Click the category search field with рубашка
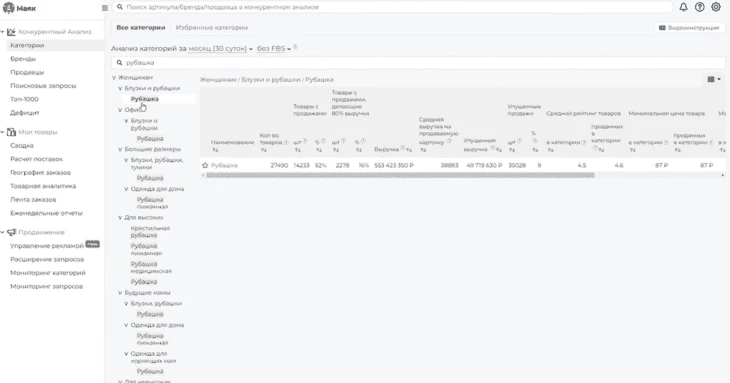Image resolution: width=730 pixels, height=383 pixels. (418, 62)
